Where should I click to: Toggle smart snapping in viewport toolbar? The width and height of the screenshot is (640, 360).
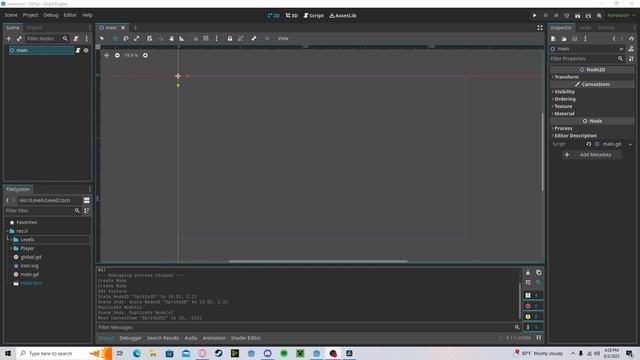(196, 38)
